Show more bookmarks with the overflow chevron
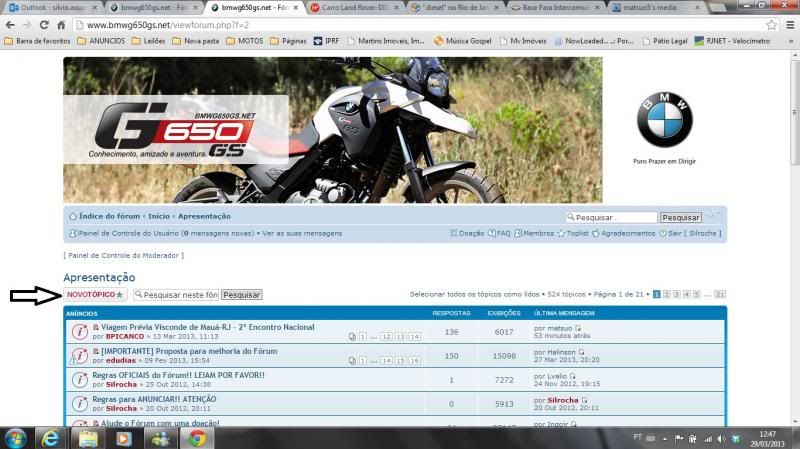This screenshot has height=449, width=800. (791, 41)
